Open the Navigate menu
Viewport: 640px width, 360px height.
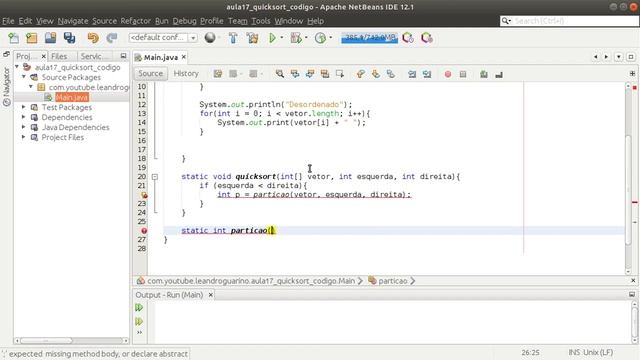pyautogui.click(x=73, y=21)
